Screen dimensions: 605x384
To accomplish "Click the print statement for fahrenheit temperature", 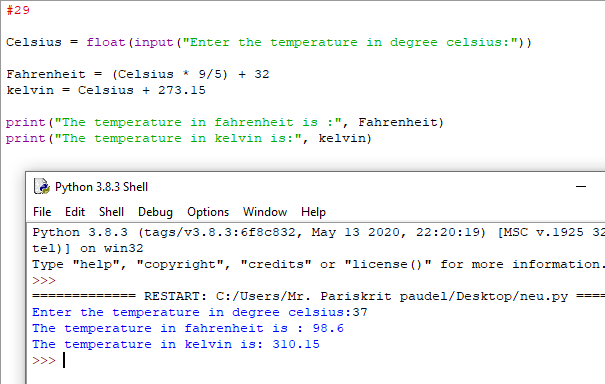I will [225, 122].
